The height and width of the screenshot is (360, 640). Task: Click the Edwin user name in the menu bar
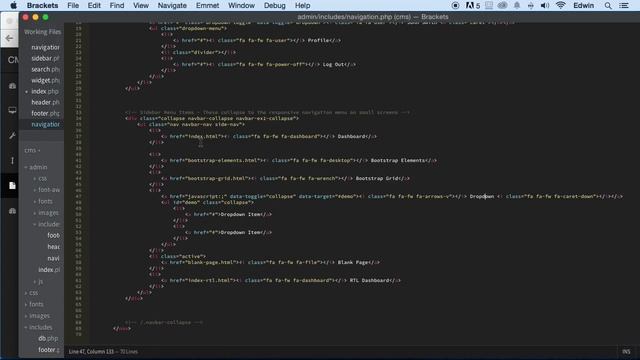pos(583,5)
